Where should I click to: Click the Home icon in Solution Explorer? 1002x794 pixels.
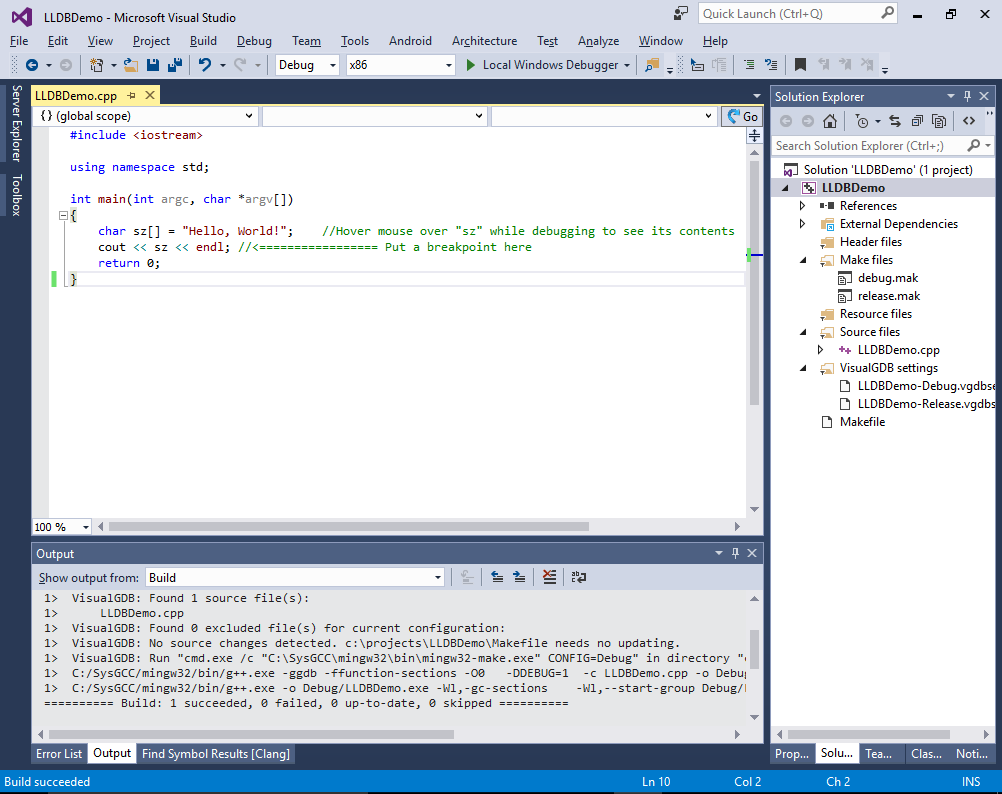tap(829, 121)
